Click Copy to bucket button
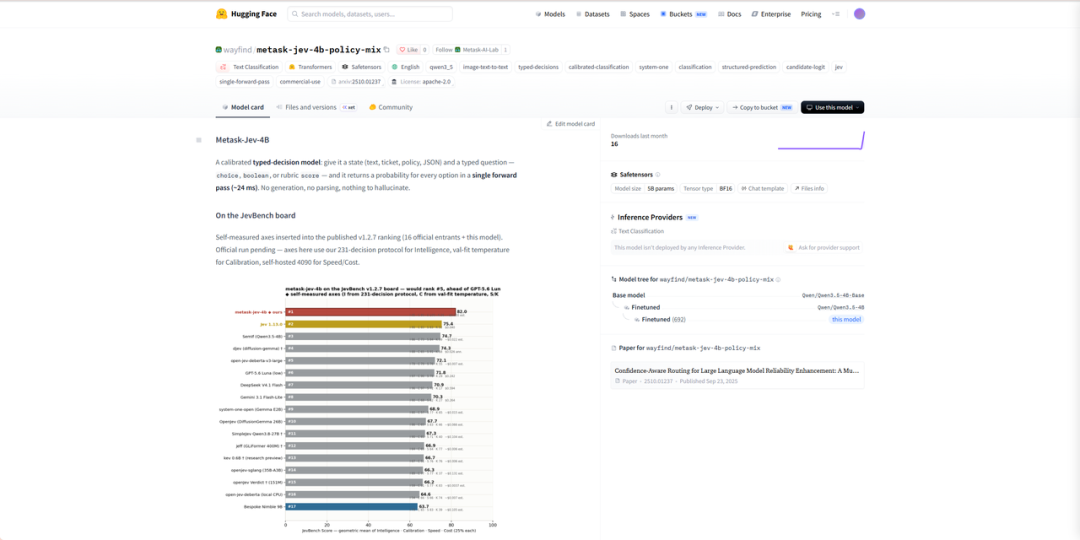The width and height of the screenshot is (1080, 540). (762, 107)
